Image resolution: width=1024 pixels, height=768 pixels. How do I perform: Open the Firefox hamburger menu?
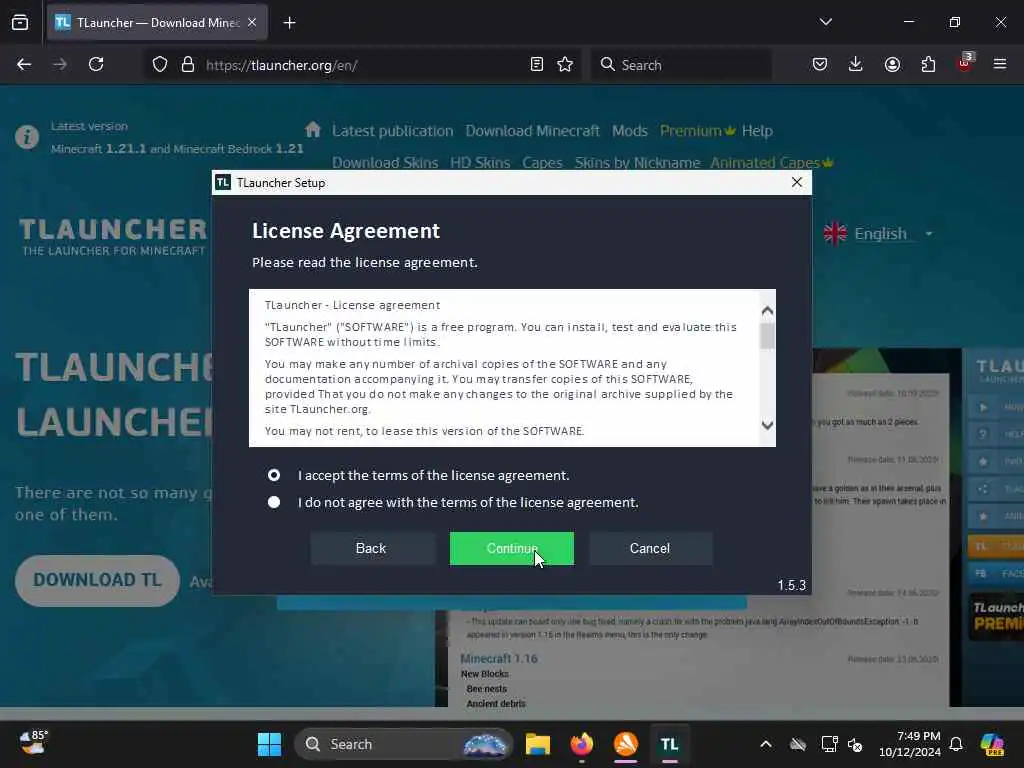pos(1000,64)
